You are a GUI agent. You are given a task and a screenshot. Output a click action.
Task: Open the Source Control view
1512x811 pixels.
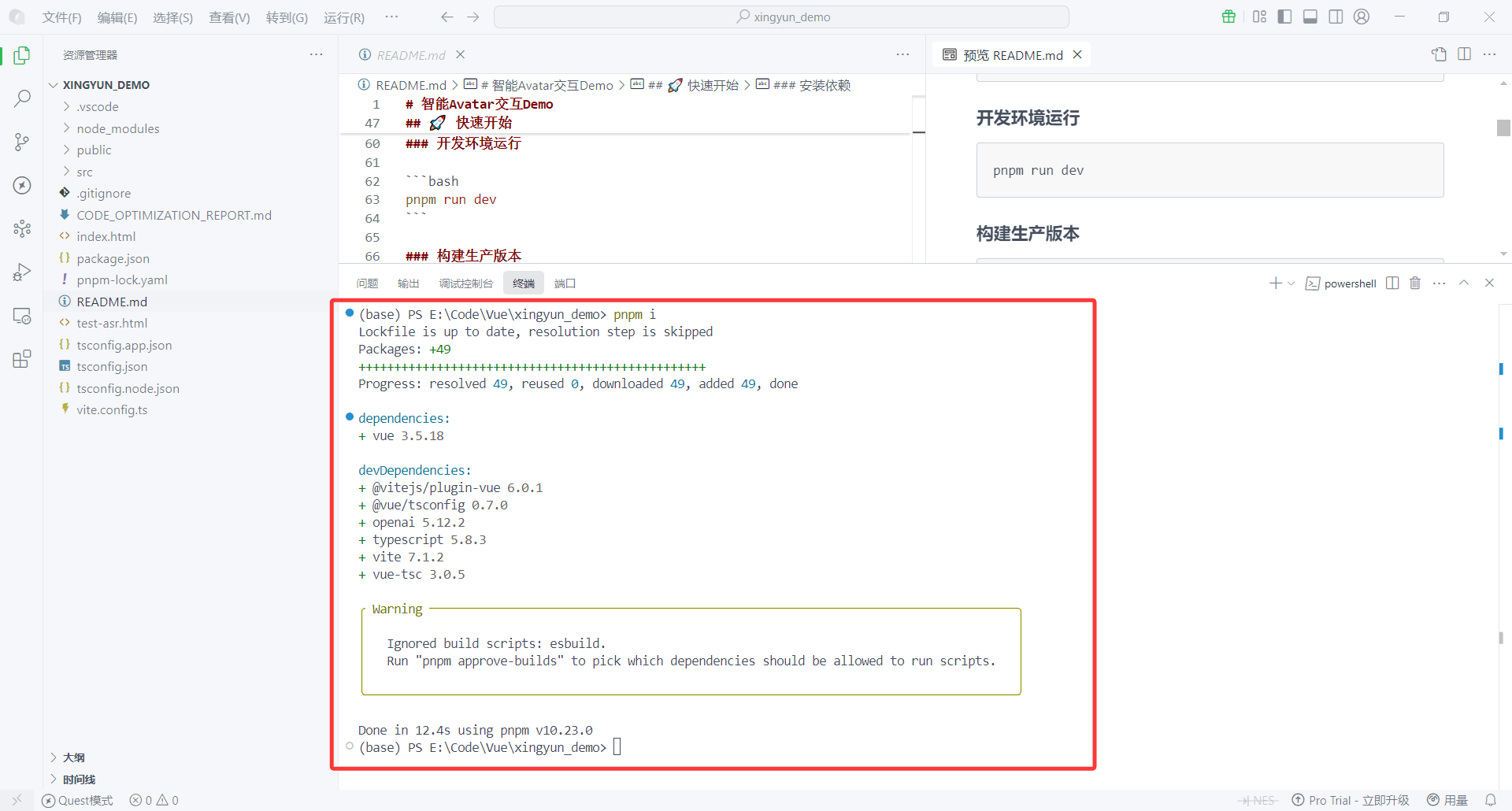click(x=22, y=142)
